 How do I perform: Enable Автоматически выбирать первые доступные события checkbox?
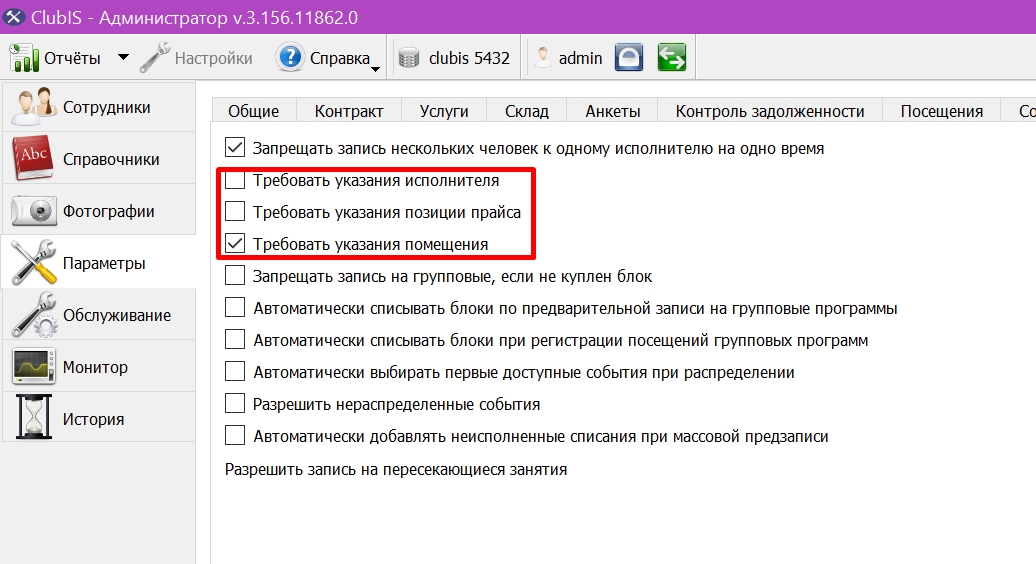(x=235, y=371)
